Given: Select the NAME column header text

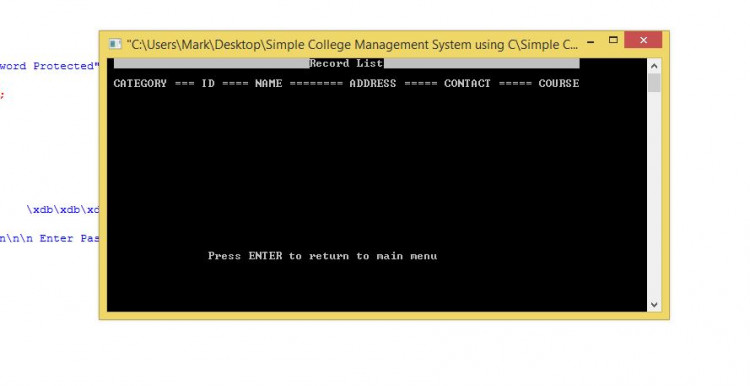Looking at the screenshot, I should 268,83.
